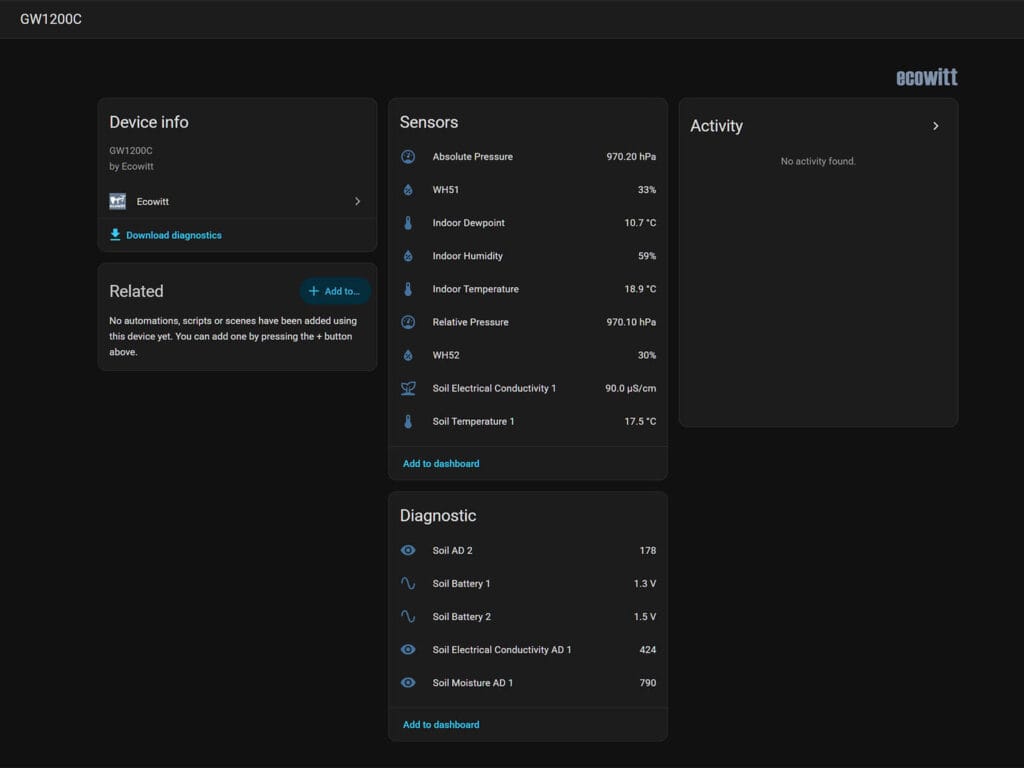1024x768 pixels.
Task: Click the 59% indoor humidity value
Action: pos(647,256)
